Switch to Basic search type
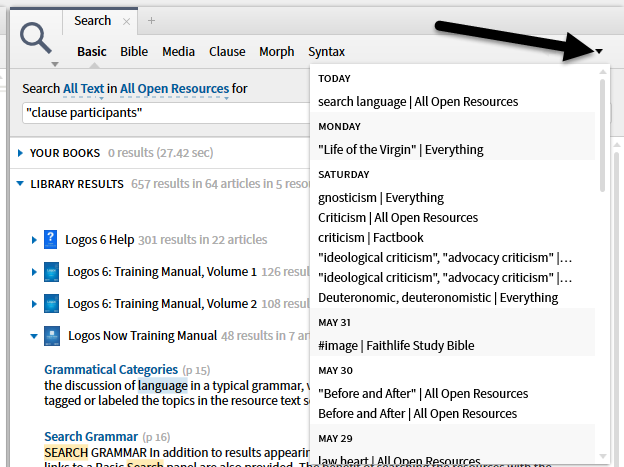The height and width of the screenshot is (467, 624). (x=92, y=52)
